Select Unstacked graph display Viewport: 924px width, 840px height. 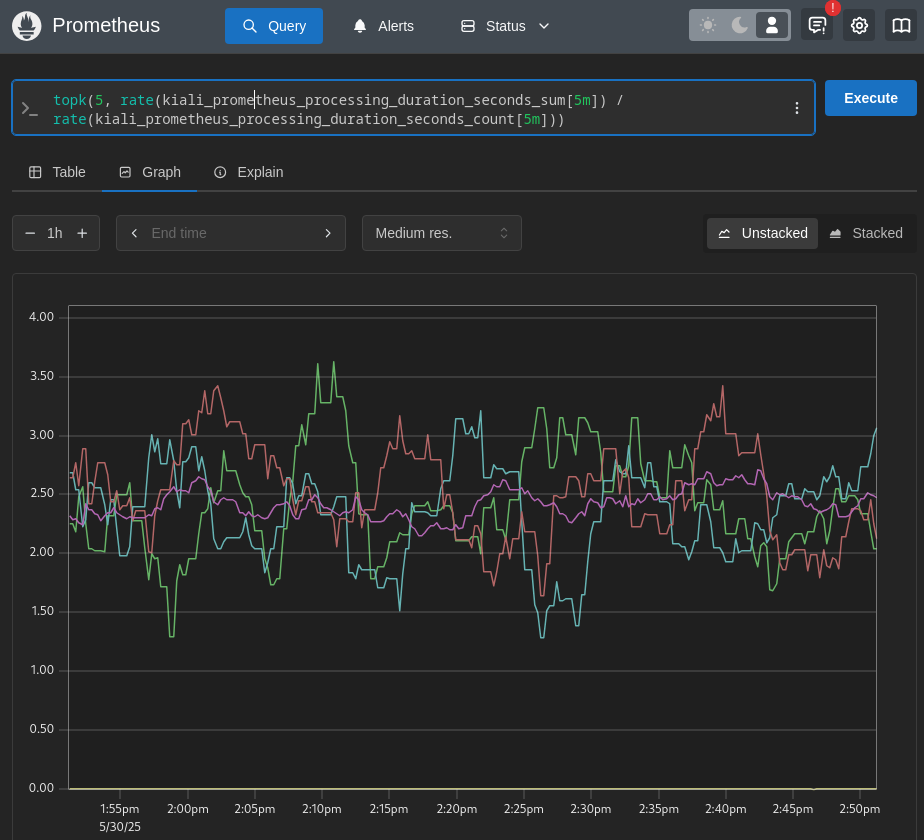(x=762, y=233)
